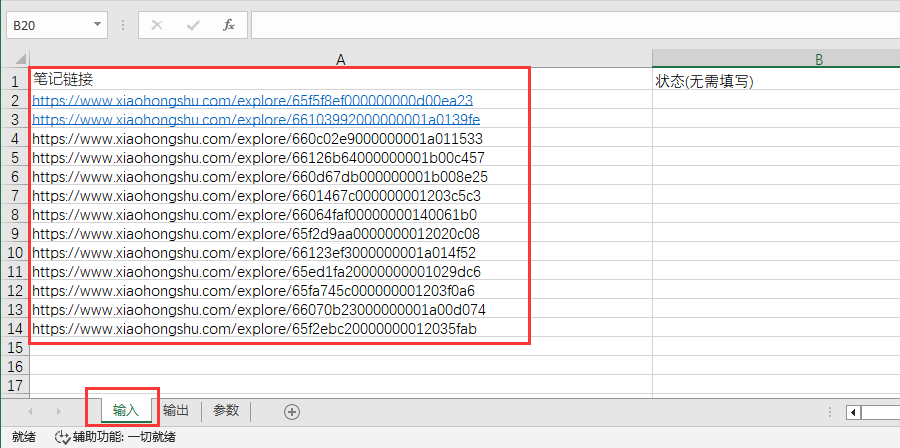This screenshot has width=900, height=448.
Task: Click previous sheet navigation arrow
Action: point(30,411)
